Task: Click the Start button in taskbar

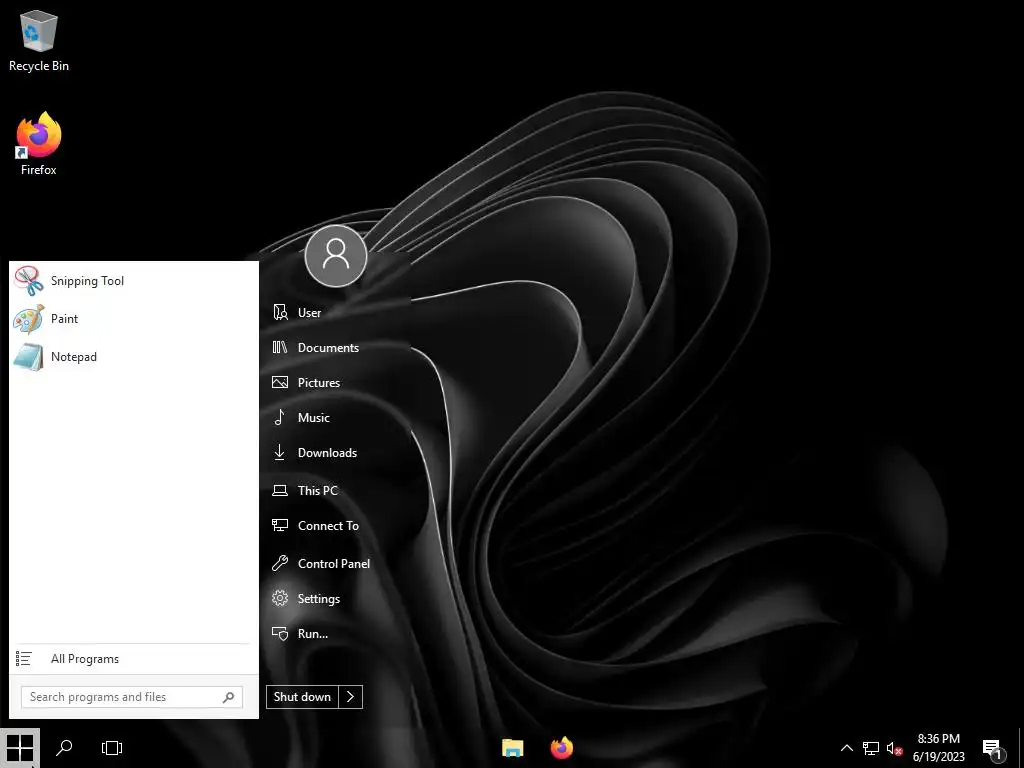Action: coord(20,748)
